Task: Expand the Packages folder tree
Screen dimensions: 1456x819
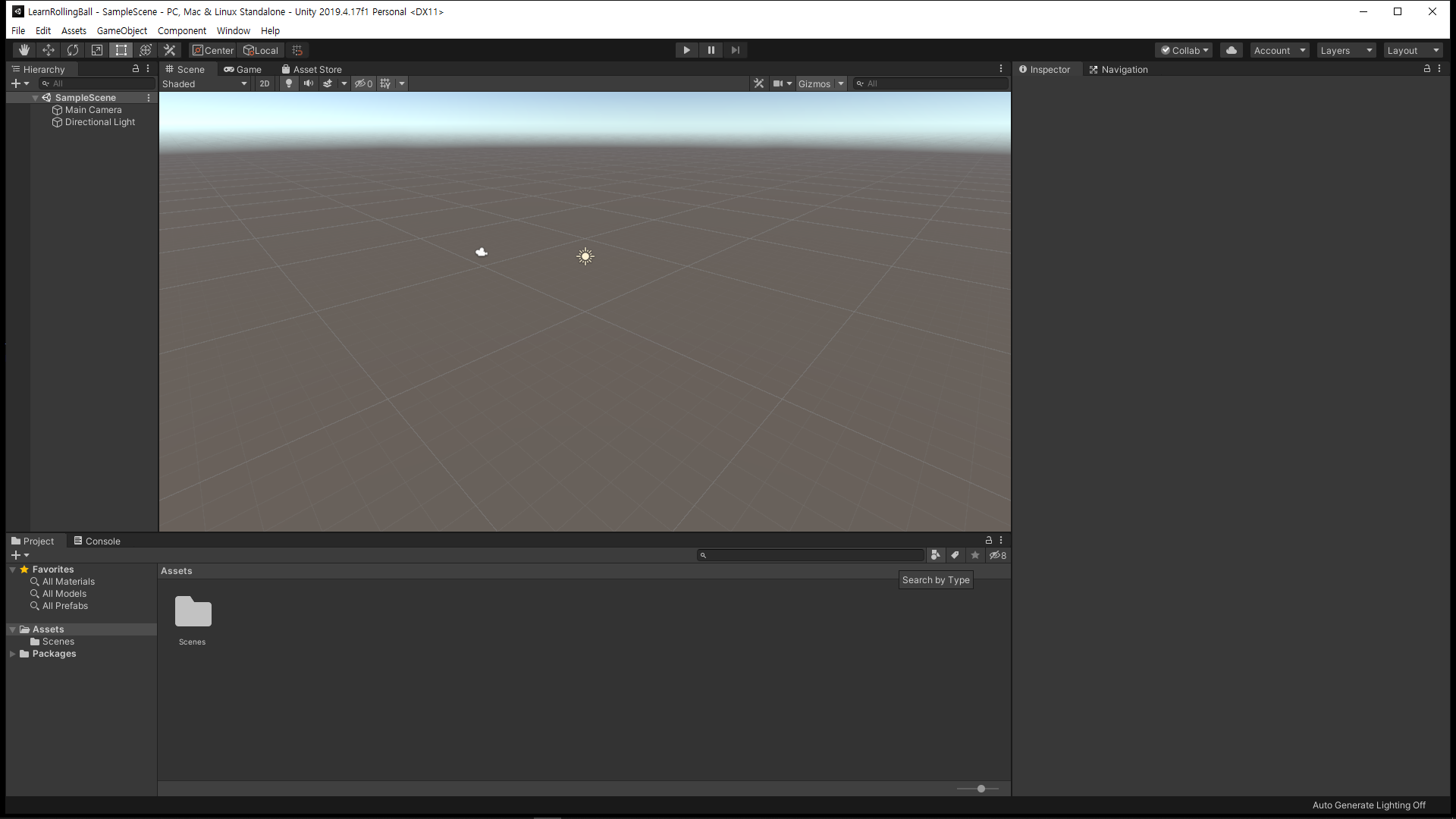Action: 13,654
